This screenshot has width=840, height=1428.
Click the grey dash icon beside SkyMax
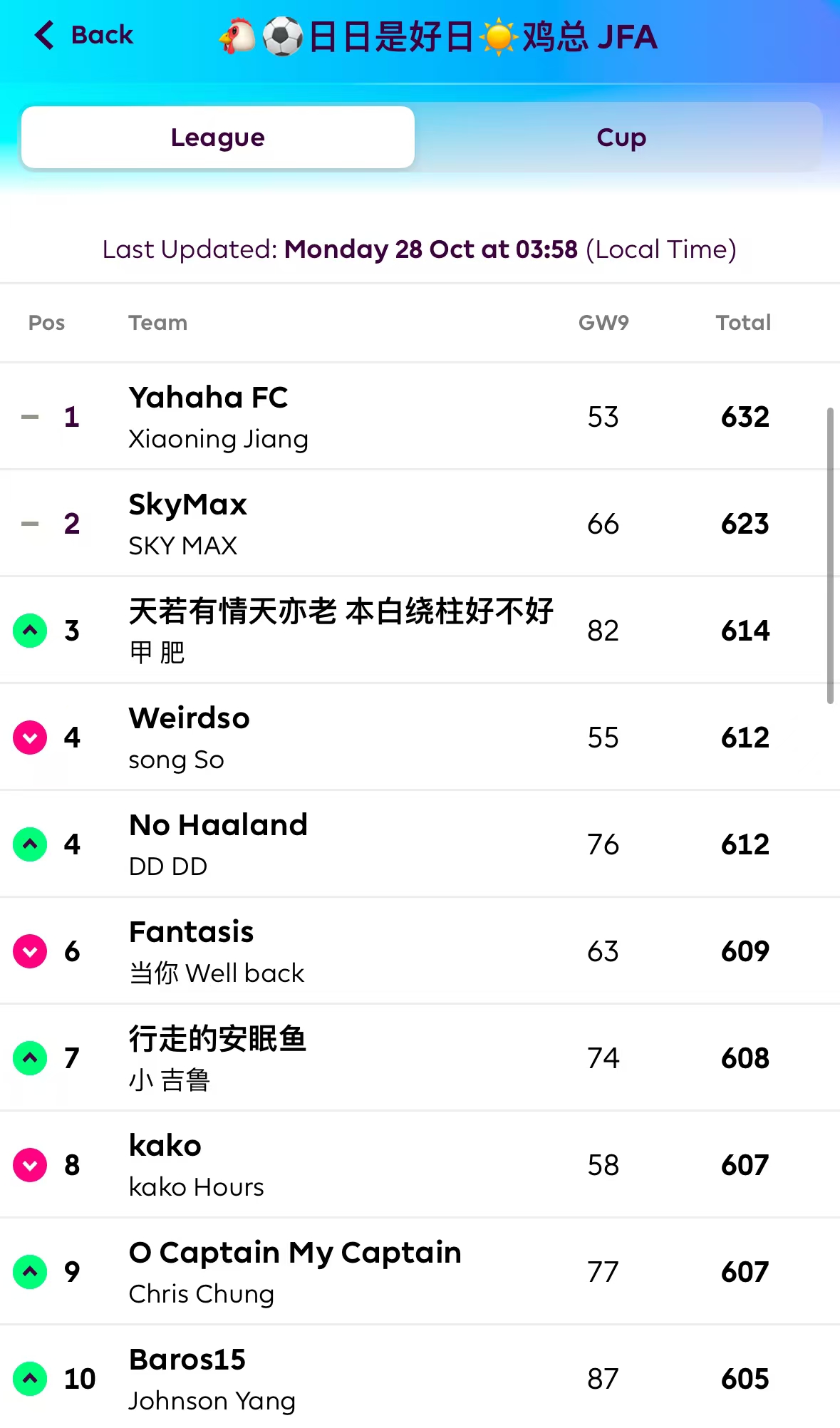pyautogui.click(x=30, y=524)
